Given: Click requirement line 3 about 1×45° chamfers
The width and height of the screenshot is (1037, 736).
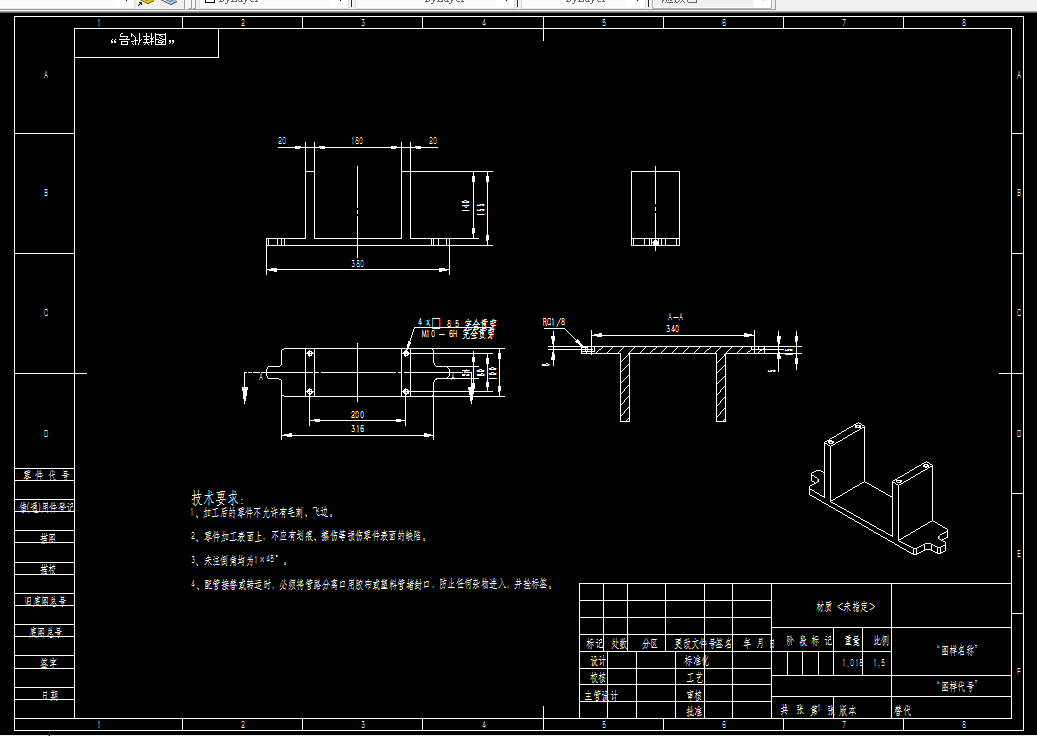Looking at the screenshot, I should click(239, 560).
